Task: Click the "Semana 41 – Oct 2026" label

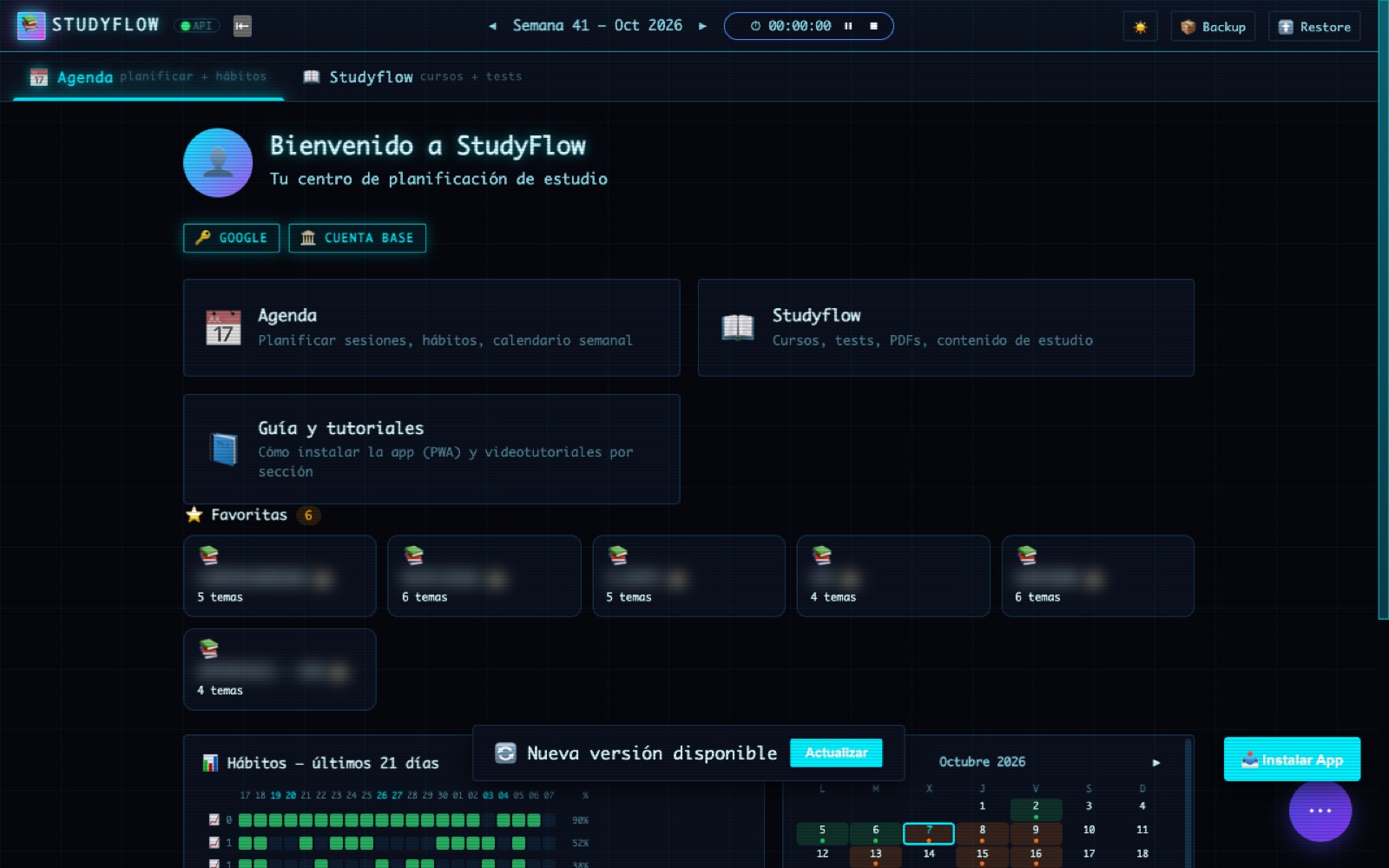Action: [597, 26]
